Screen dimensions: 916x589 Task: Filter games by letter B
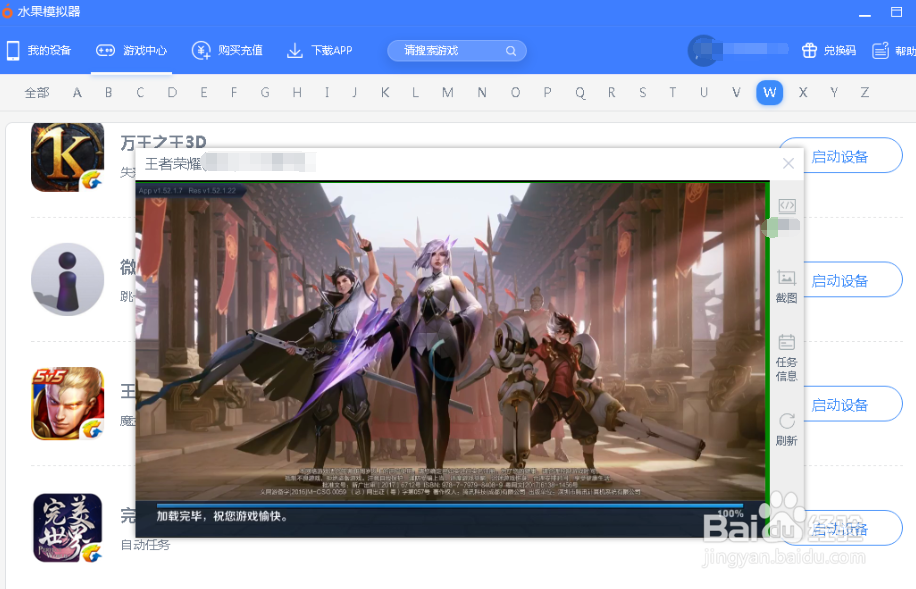point(109,92)
